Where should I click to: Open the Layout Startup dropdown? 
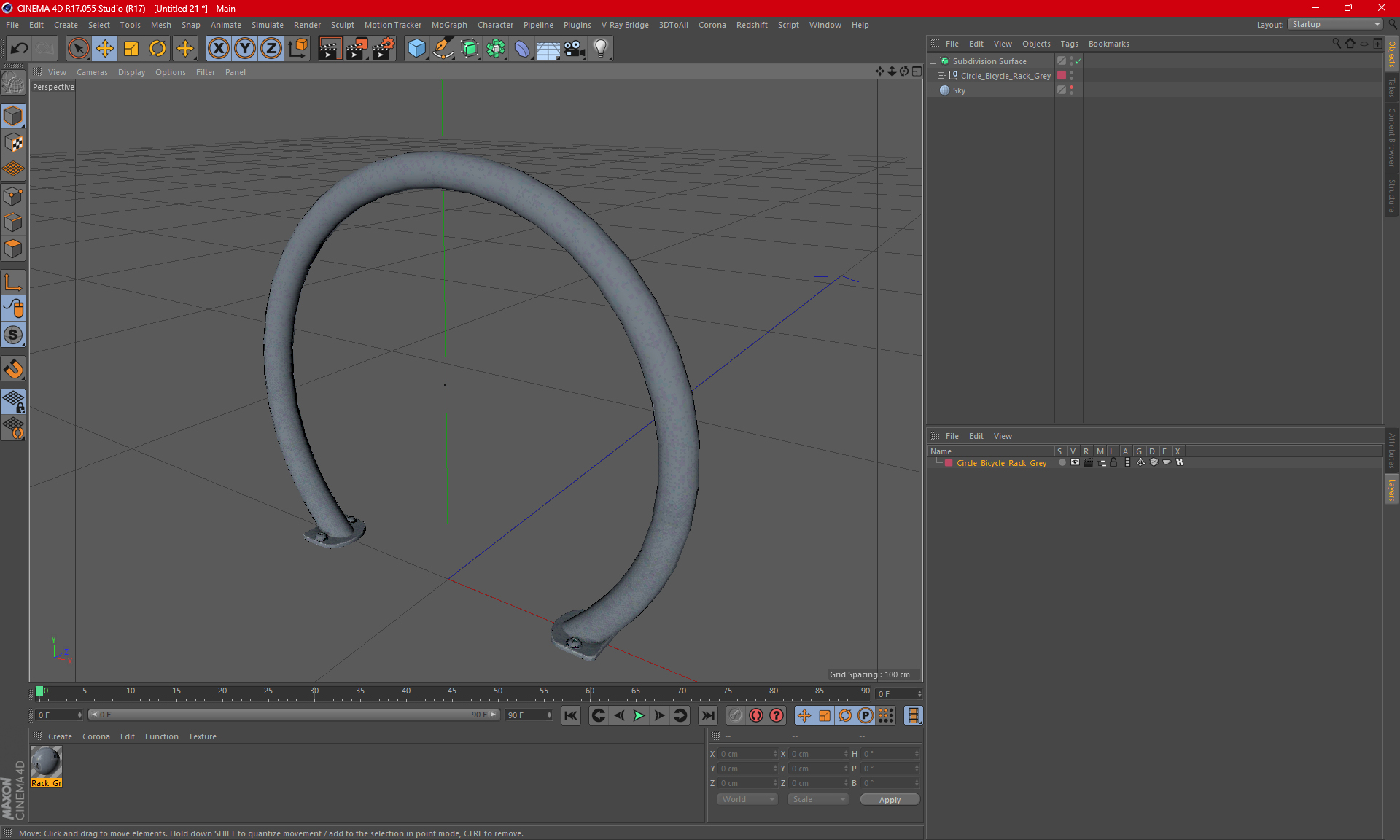coord(1335,24)
